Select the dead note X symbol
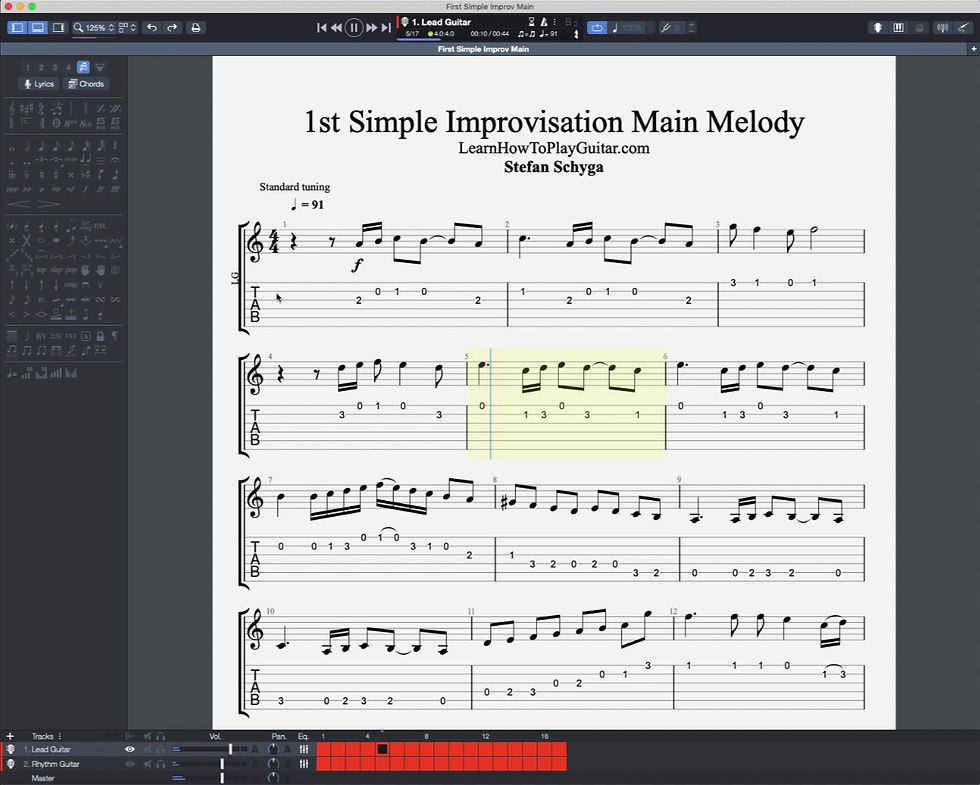 coord(26,240)
